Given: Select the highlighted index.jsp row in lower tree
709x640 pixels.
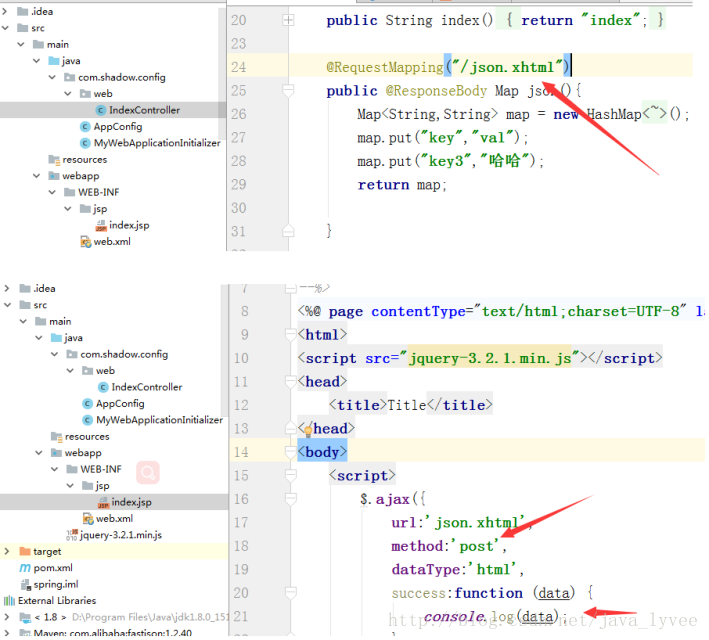Looking at the screenshot, I should click(x=114, y=502).
